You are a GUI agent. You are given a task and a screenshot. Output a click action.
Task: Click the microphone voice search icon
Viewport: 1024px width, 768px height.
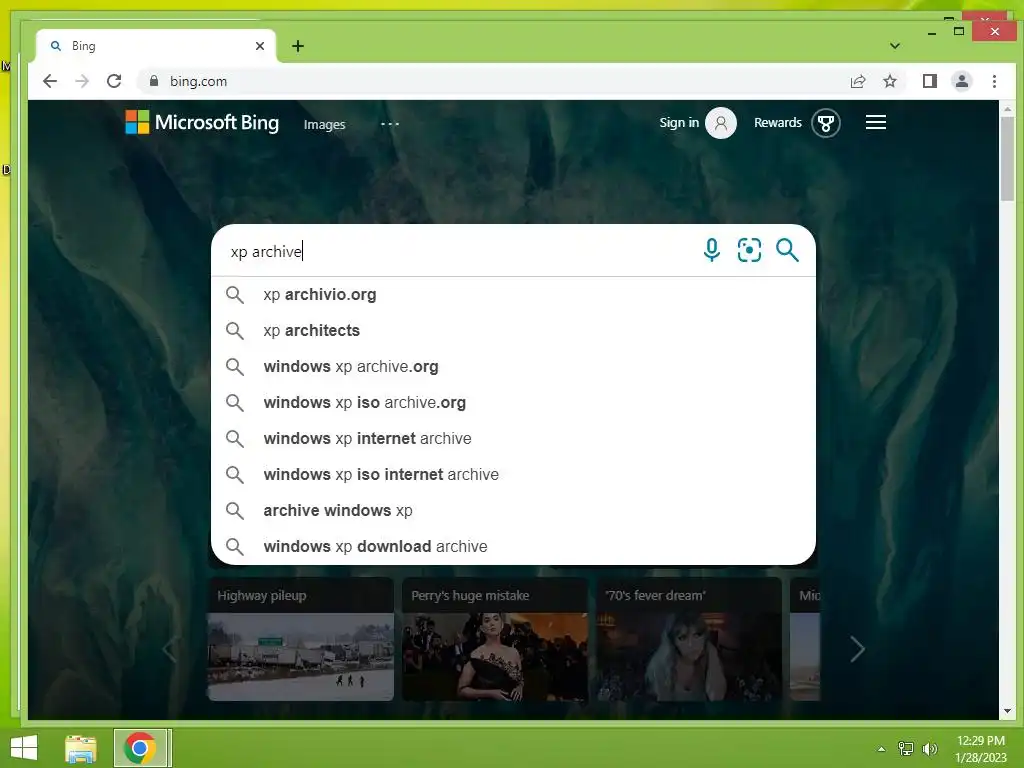(712, 250)
